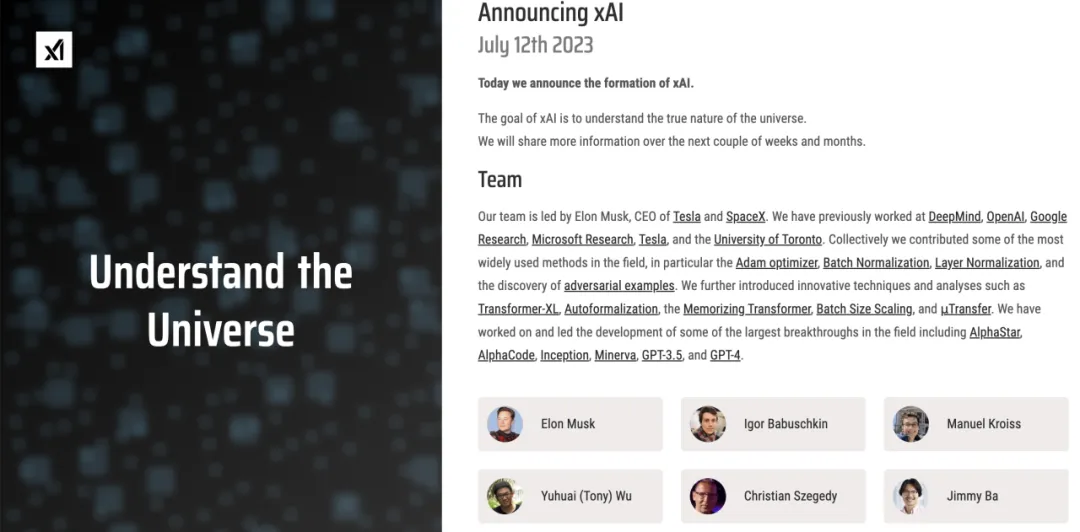1080x532 pixels.
Task: Click Jimmy Ba's avatar photo
Action: (911, 496)
